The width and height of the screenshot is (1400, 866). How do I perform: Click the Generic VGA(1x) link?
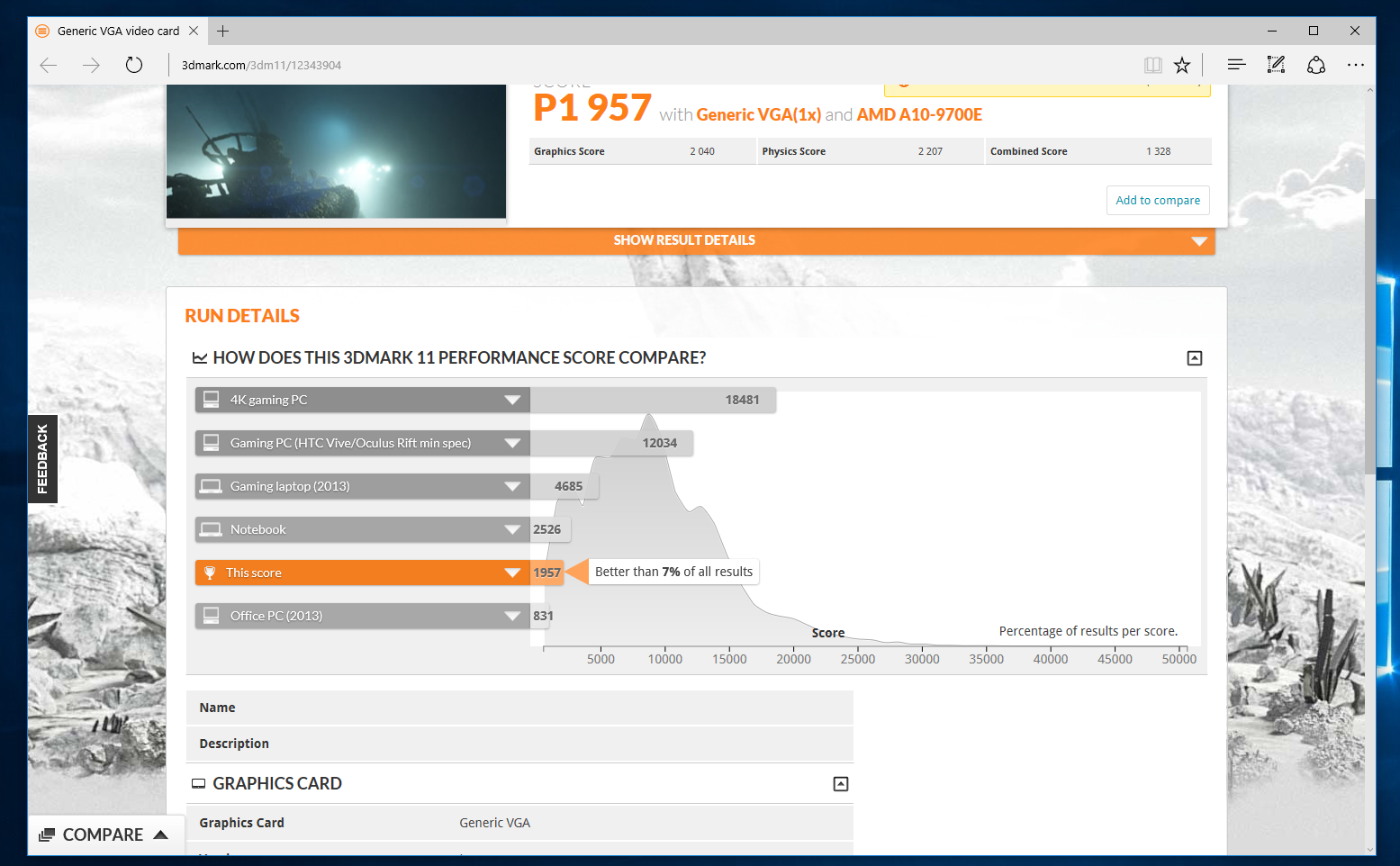[759, 114]
